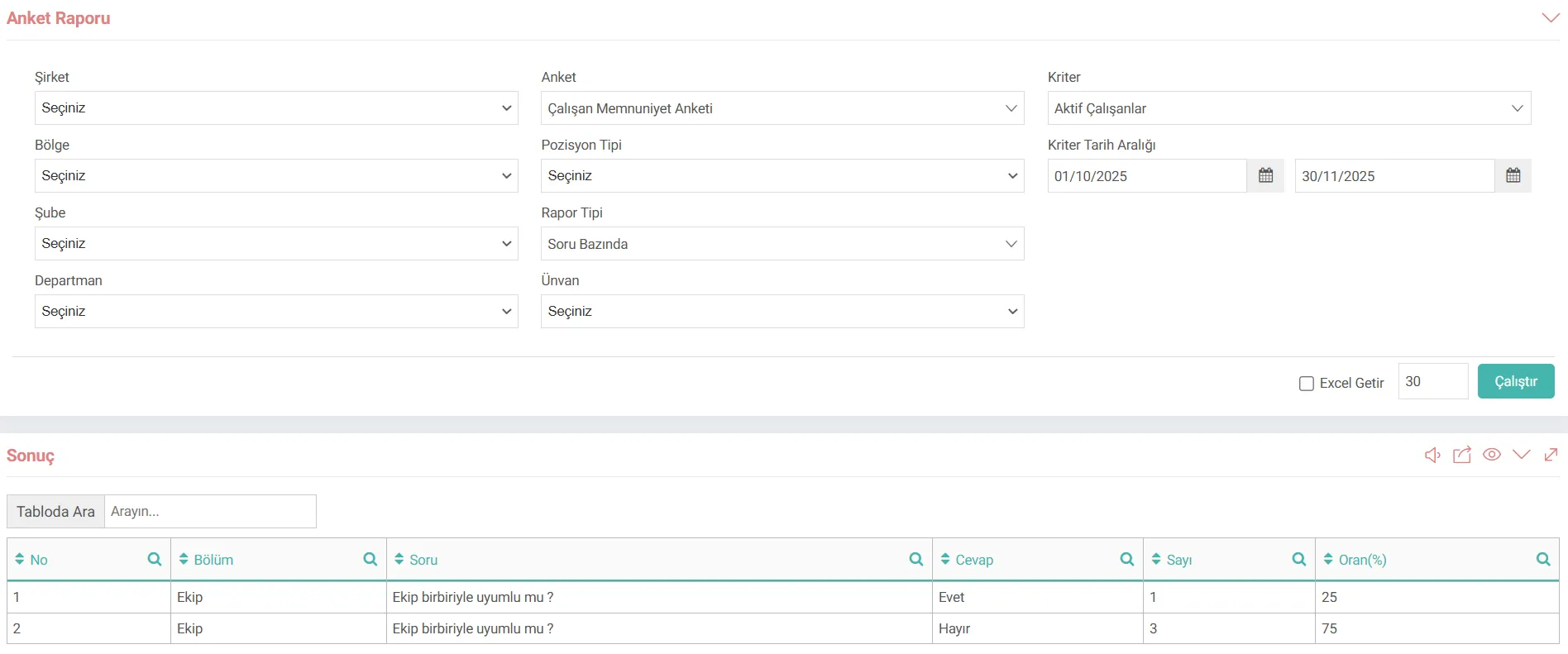The width and height of the screenshot is (1568, 654).
Task: Open the end date calendar picker
Action: (1513, 176)
